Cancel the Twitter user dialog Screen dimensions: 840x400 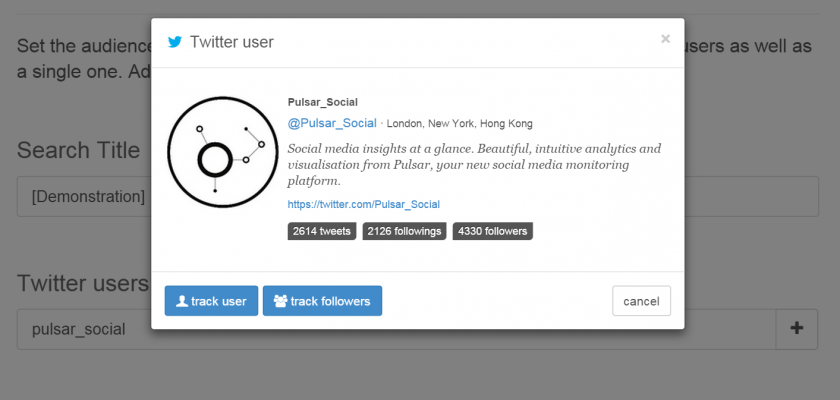(641, 301)
